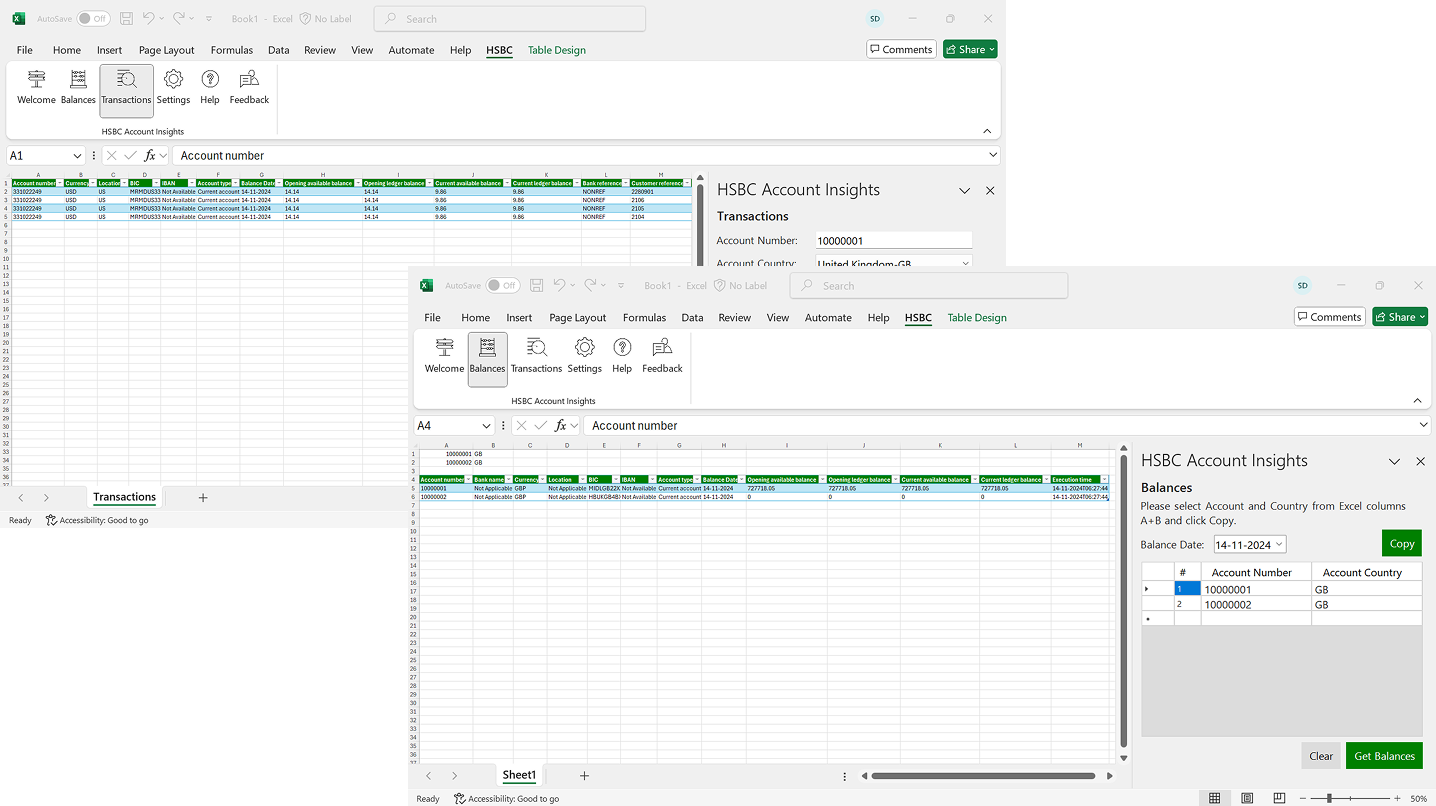Select Balances icon in the back window ribbon
1436x806 pixels.
(x=78, y=88)
